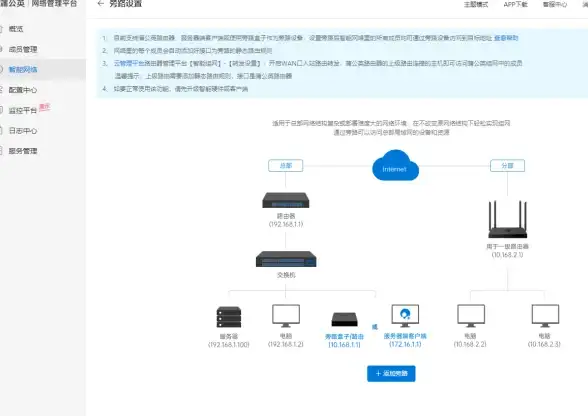The image size is (588, 416).
Task: Click the (10.168.1.1) address text
Action: (344, 344)
